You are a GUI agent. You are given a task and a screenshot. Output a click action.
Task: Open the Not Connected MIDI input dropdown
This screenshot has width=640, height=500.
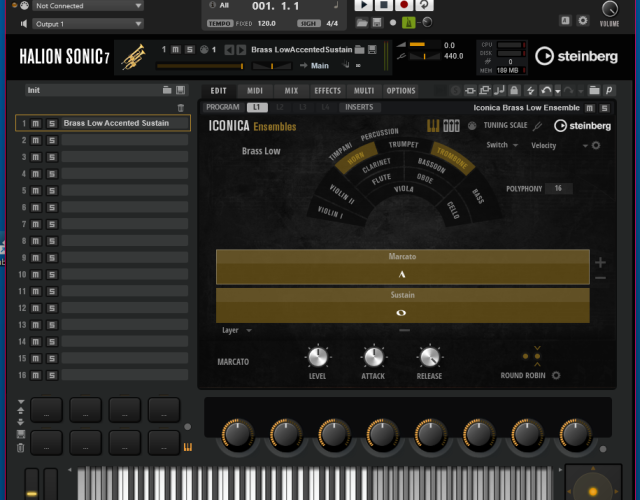click(x=87, y=6)
